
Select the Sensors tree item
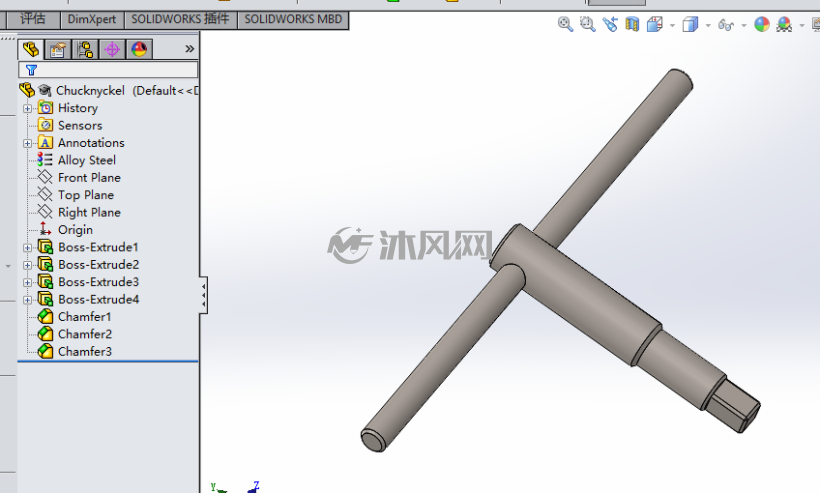coord(79,125)
